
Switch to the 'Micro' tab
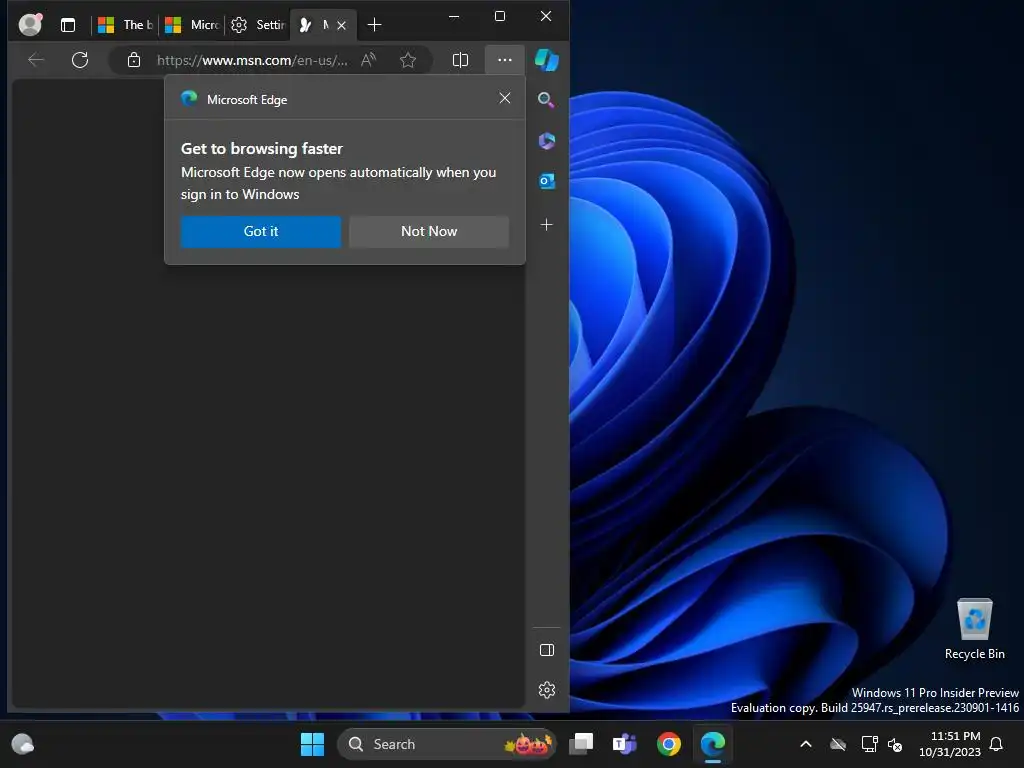(192, 25)
